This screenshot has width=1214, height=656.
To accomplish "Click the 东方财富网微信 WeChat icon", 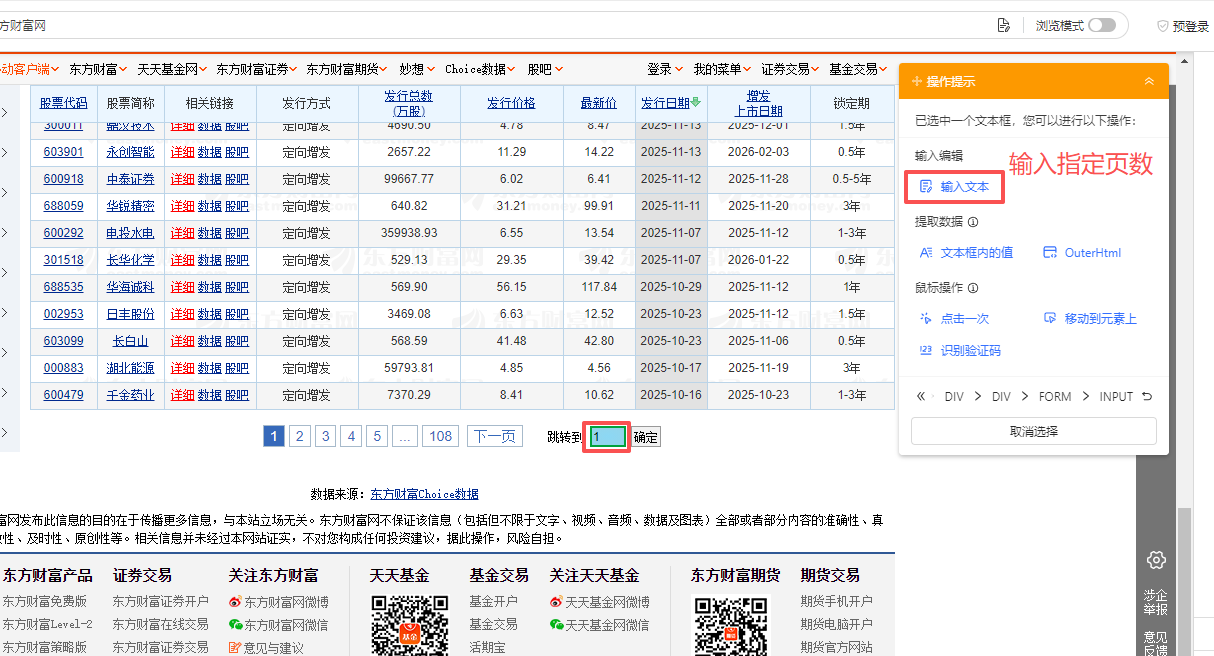I will pyautogui.click(x=236, y=625).
